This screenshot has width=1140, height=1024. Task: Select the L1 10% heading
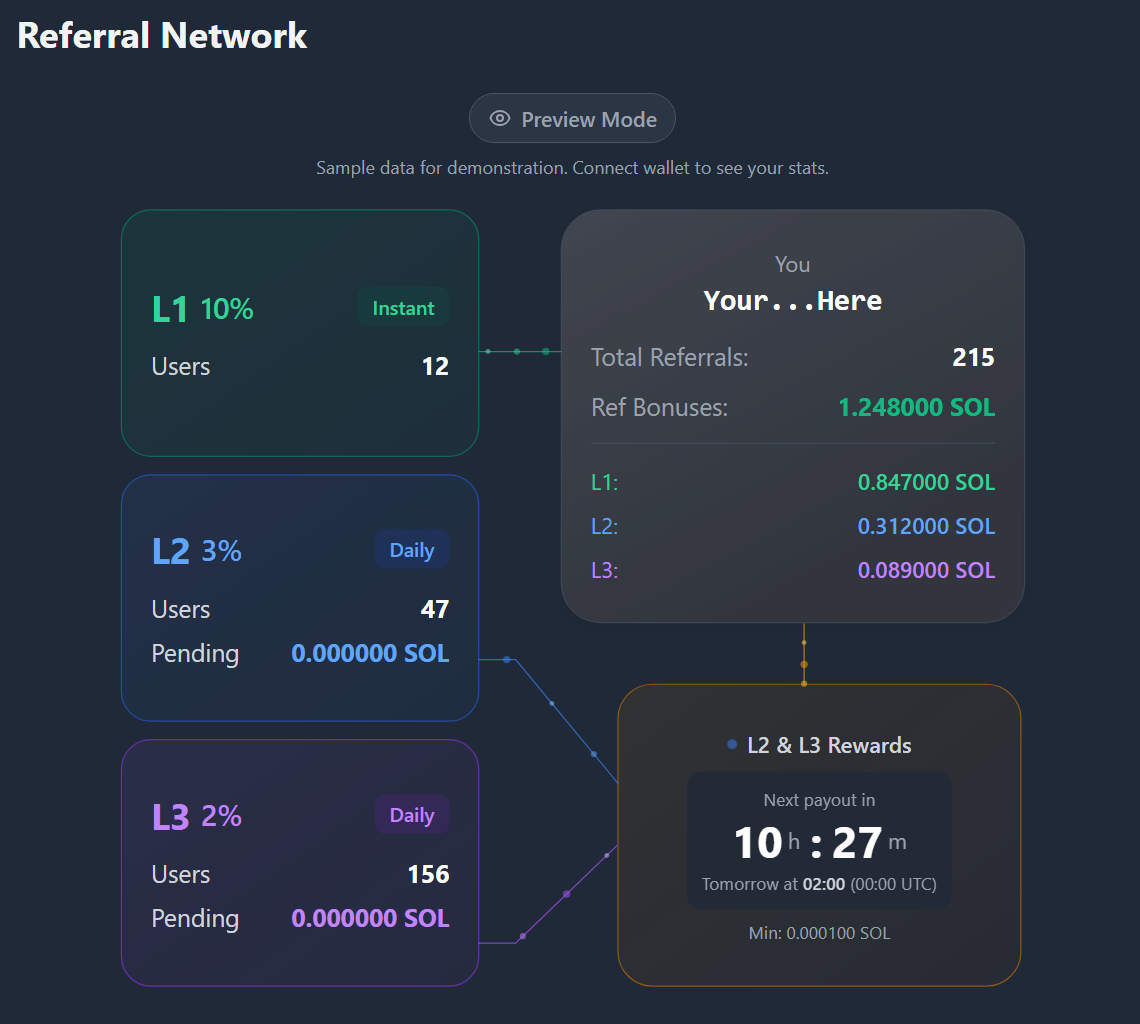[203, 308]
